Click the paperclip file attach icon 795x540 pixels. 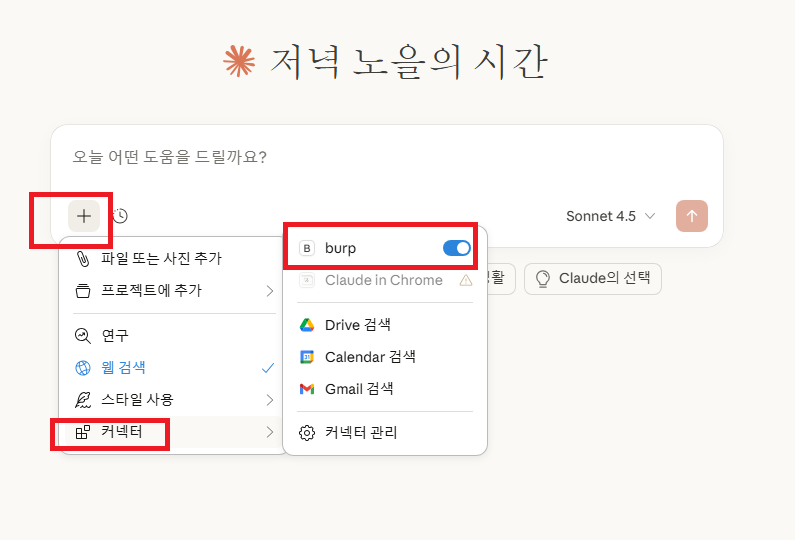pyautogui.click(x=83, y=259)
